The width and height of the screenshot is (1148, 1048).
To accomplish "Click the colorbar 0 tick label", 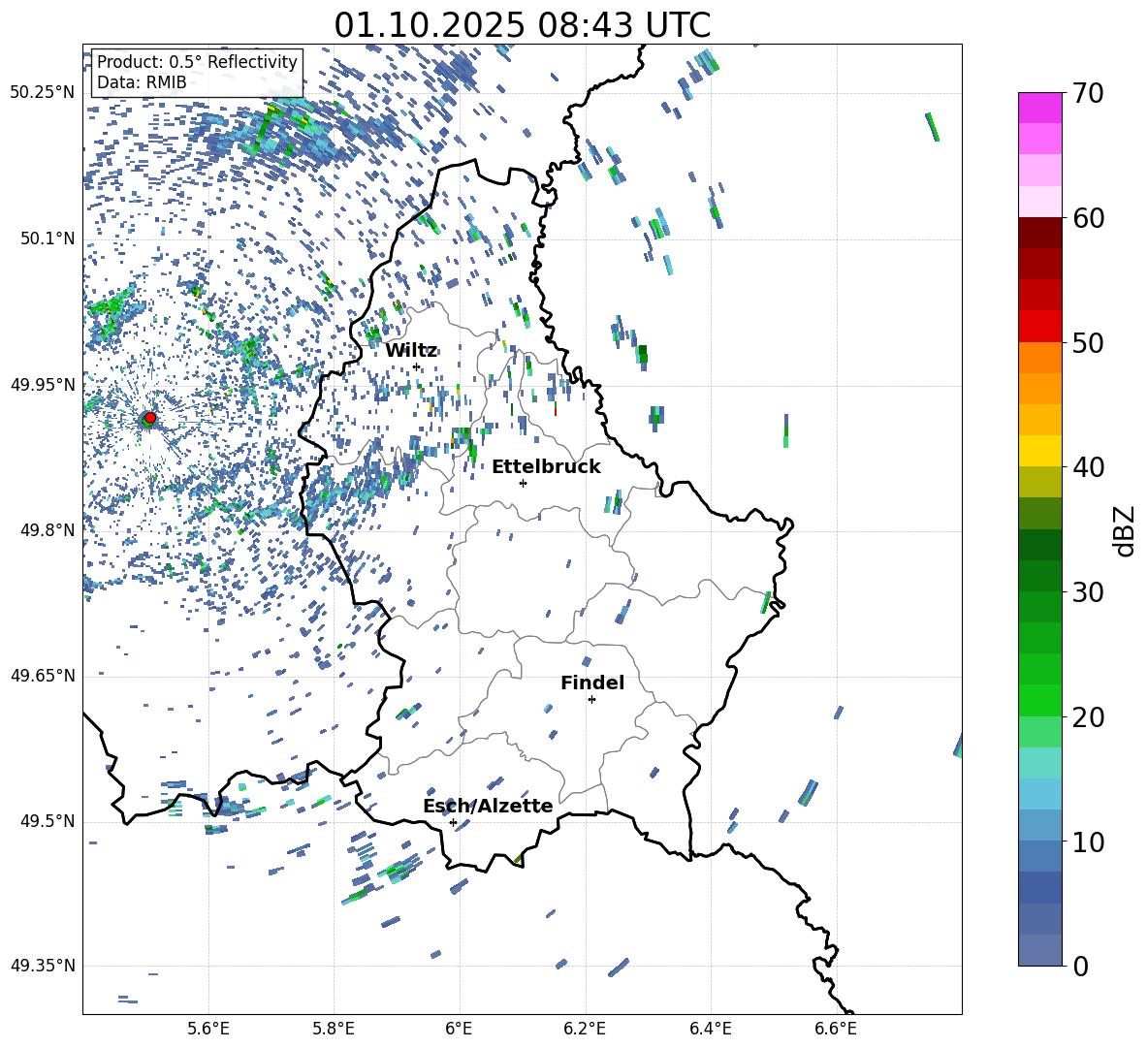I will 1080,966.
